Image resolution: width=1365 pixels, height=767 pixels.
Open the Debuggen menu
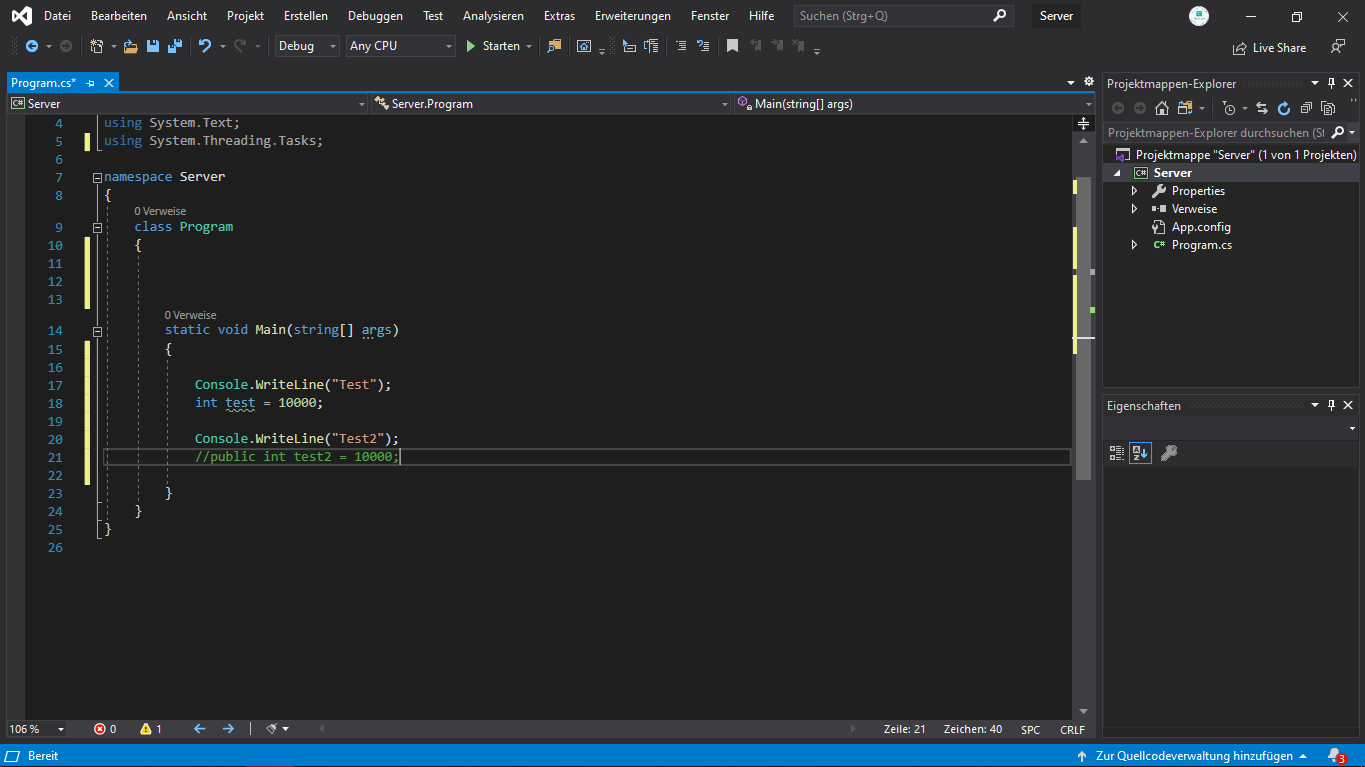(x=375, y=16)
